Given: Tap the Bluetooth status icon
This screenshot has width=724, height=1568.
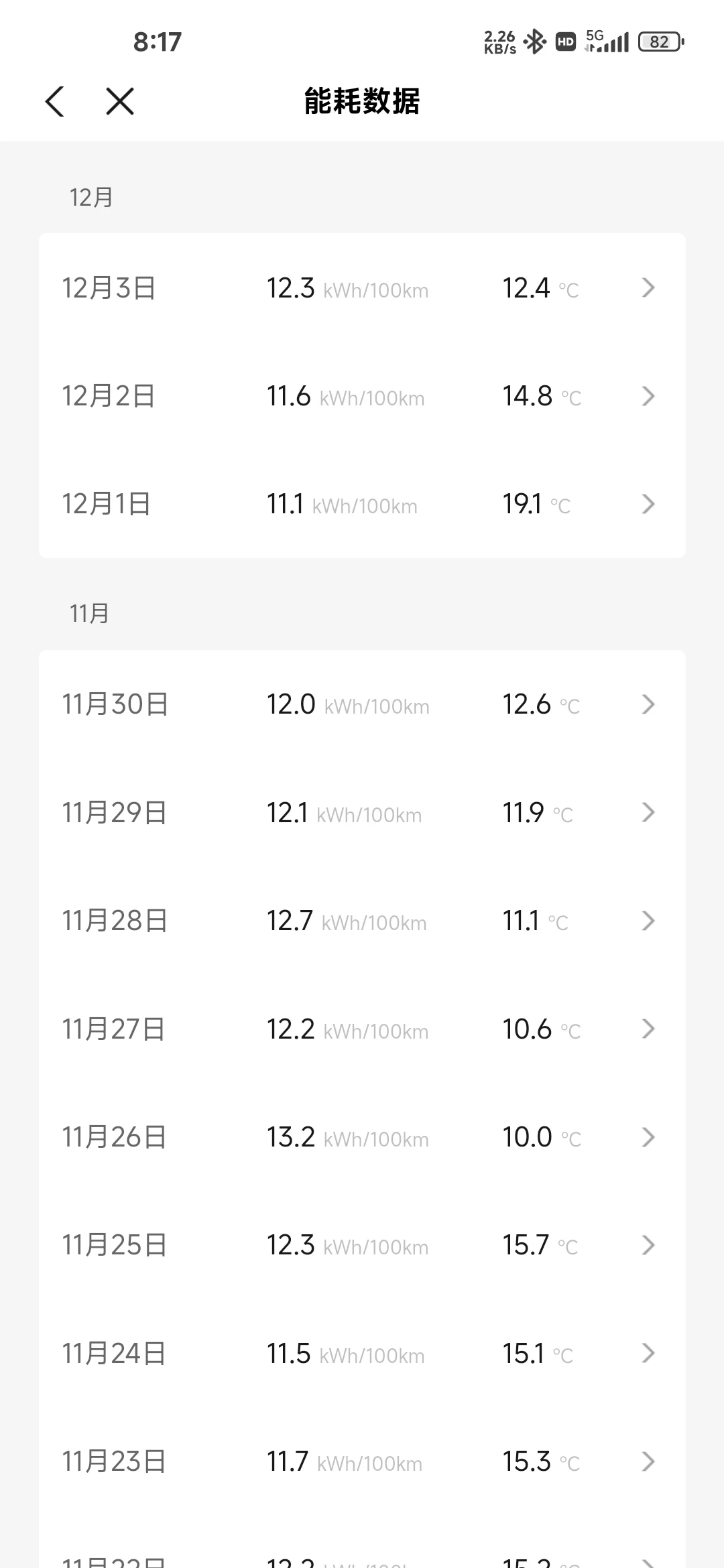Looking at the screenshot, I should point(535,42).
